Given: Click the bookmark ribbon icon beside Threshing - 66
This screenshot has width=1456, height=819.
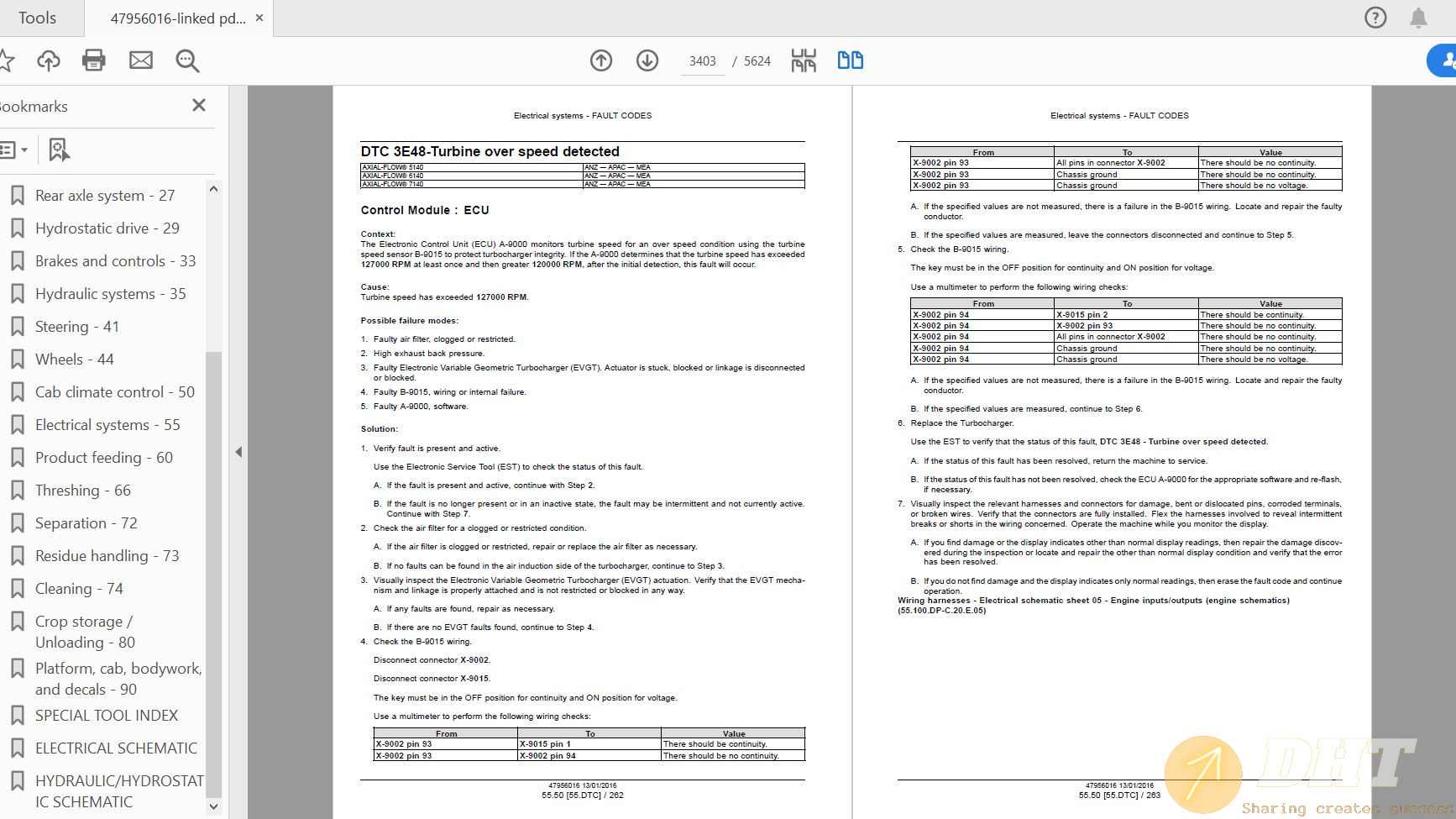Looking at the screenshot, I should [x=17, y=491].
